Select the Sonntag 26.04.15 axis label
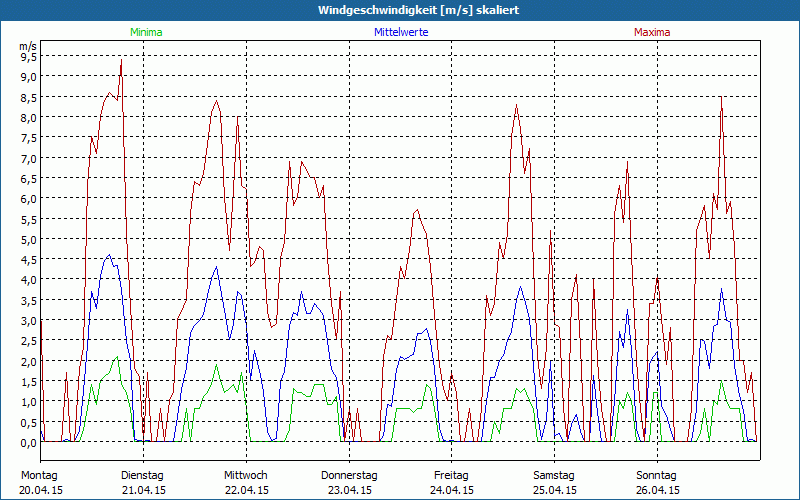 (657, 483)
